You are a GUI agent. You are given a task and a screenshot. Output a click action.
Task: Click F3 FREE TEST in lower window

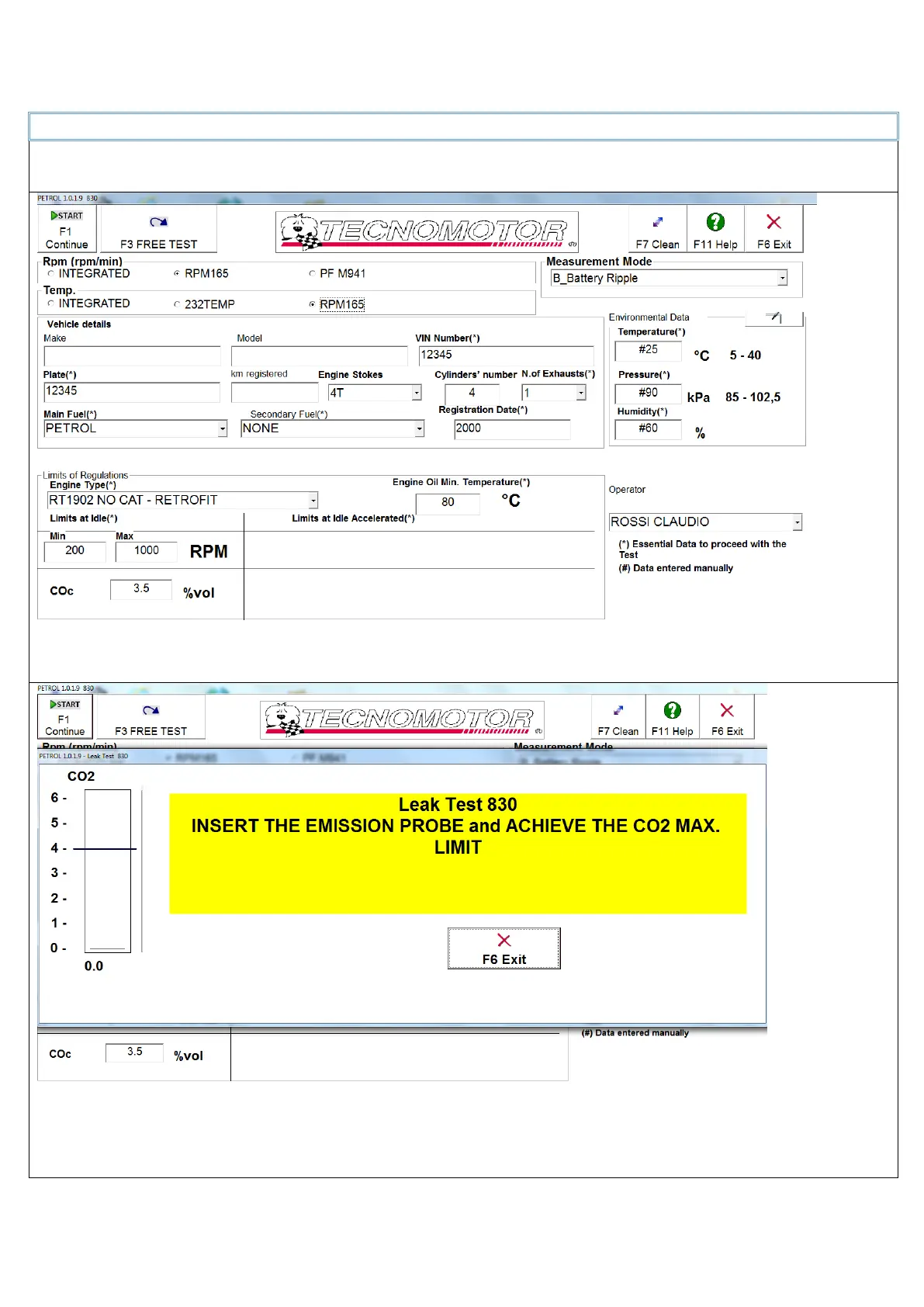coord(151,716)
